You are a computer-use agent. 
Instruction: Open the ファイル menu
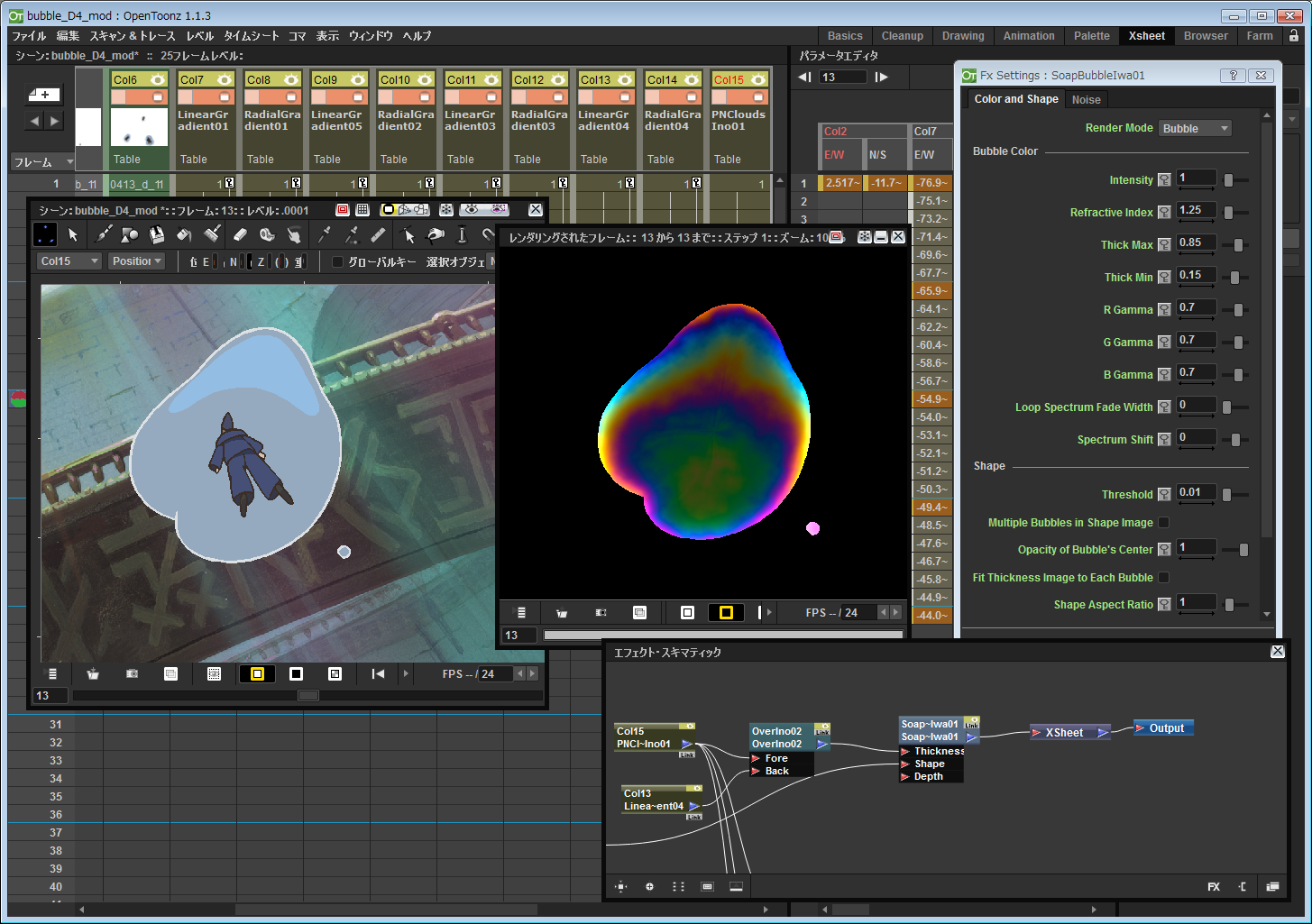pyautogui.click(x=28, y=36)
